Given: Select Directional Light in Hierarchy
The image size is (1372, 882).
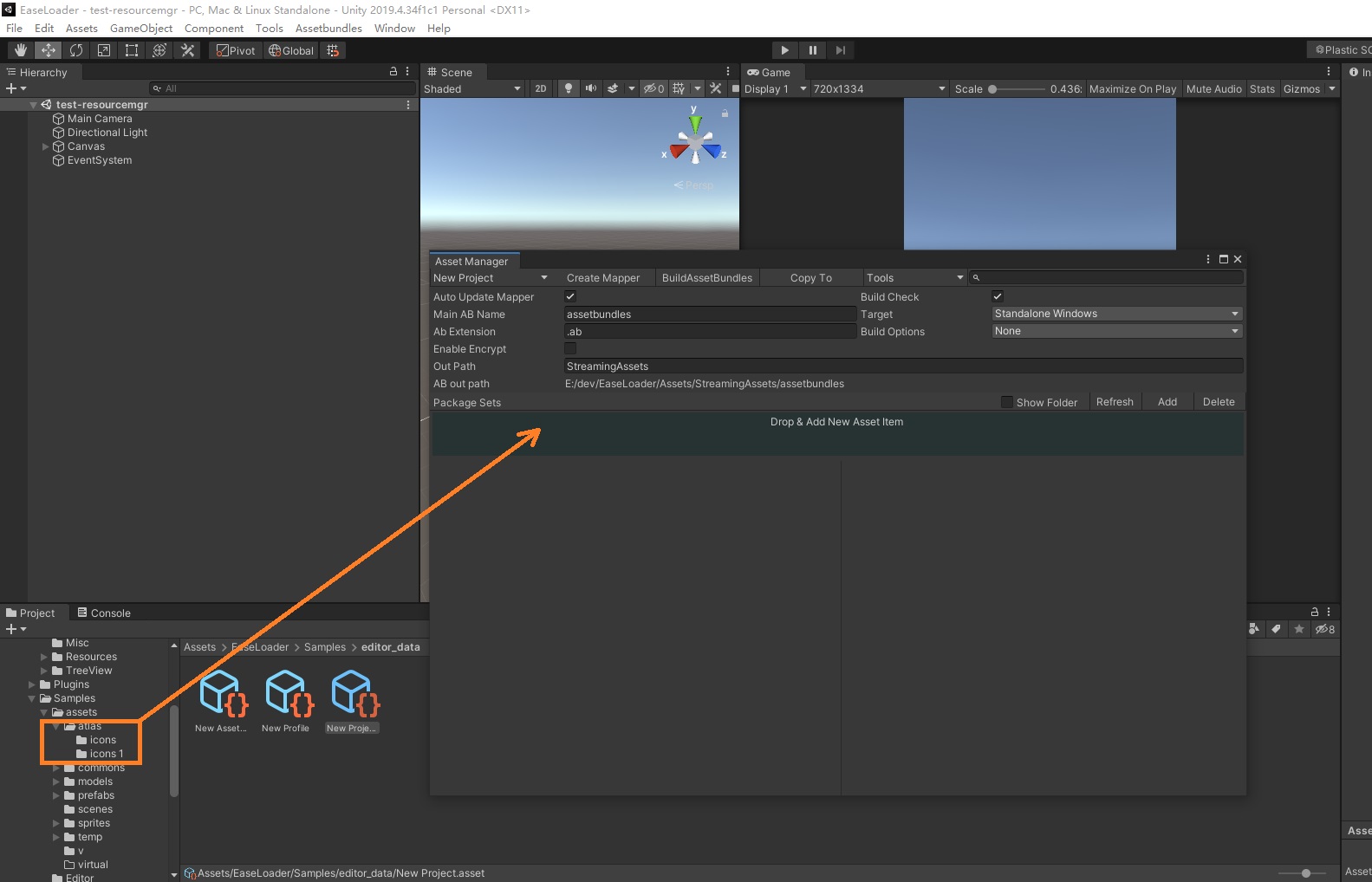Looking at the screenshot, I should tap(107, 133).
